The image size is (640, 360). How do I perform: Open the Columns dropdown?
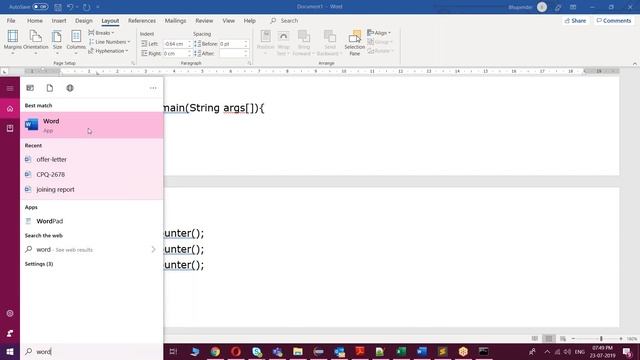(x=76, y=42)
